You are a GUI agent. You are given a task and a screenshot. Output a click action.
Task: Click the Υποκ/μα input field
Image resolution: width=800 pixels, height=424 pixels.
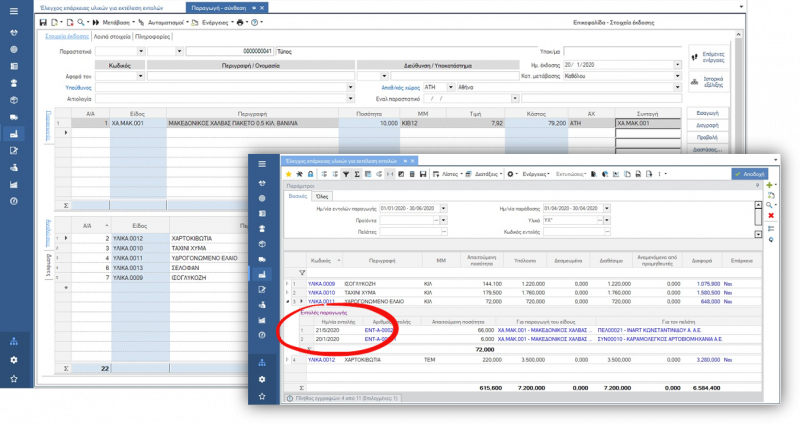click(x=622, y=52)
